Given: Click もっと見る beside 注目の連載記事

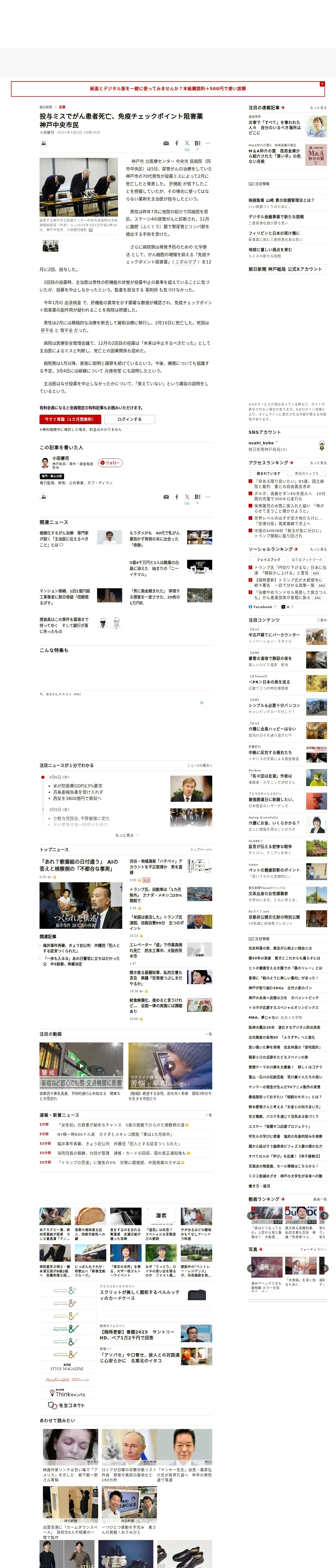Looking at the screenshot, I should pyautogui.click(x=318, y=108).
